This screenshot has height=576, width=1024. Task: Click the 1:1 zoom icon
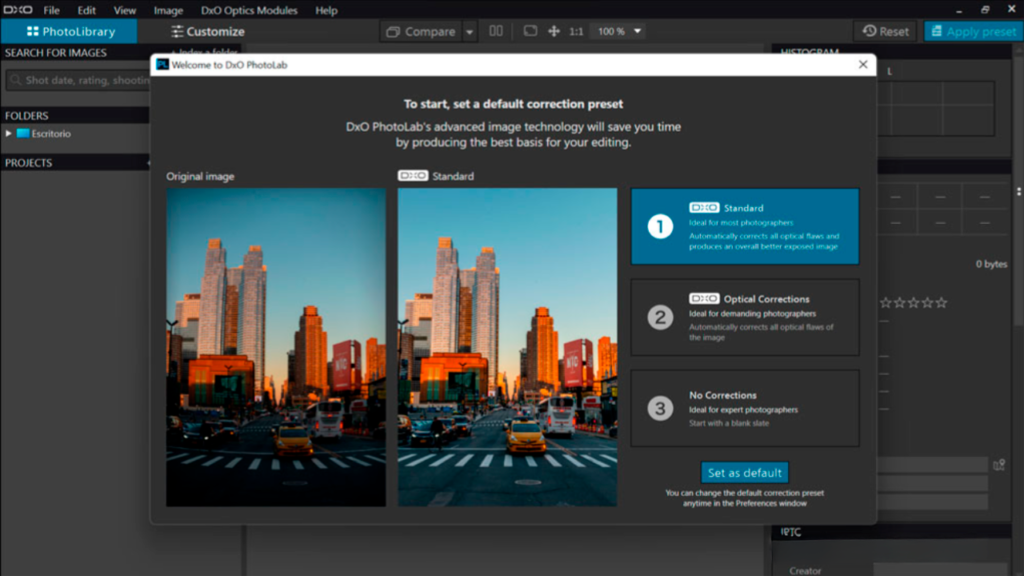(576, 31)
